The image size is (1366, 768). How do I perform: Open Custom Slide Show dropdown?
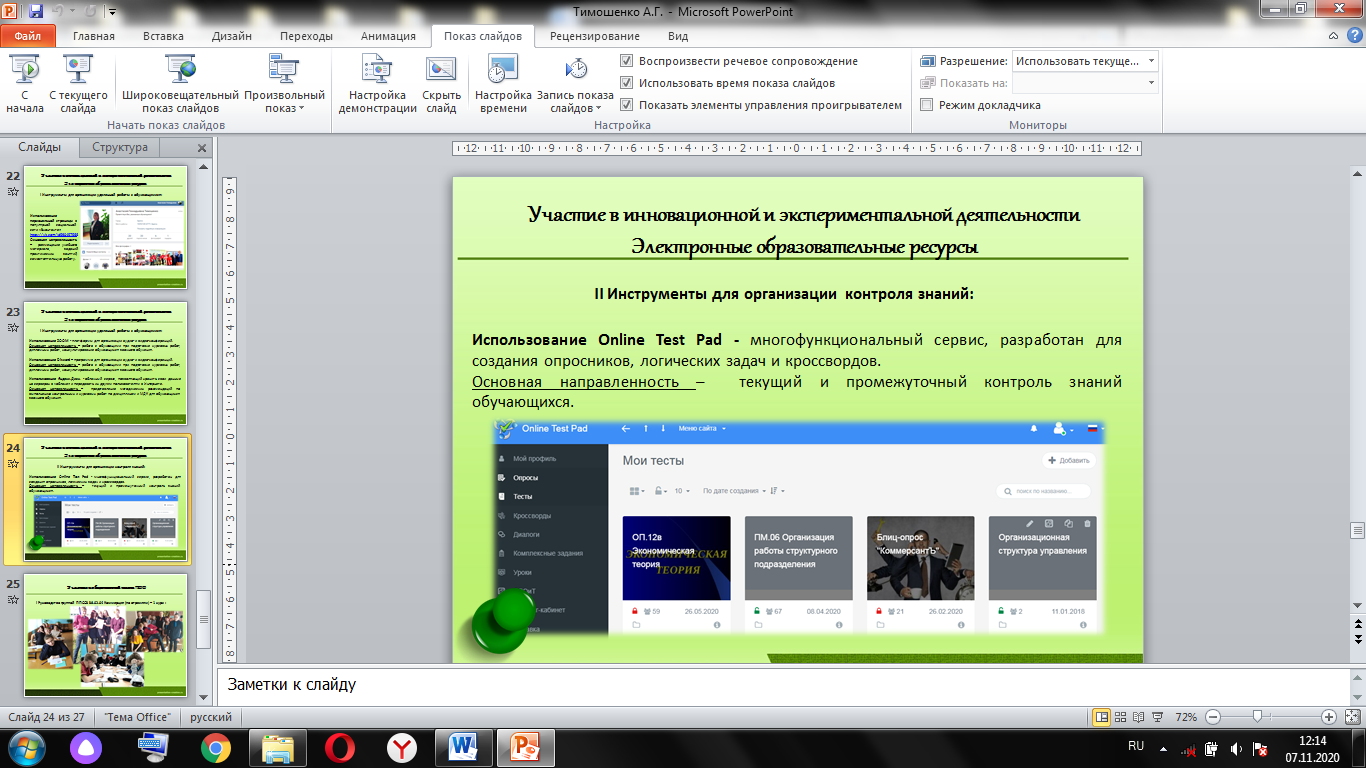pos(284,85)
